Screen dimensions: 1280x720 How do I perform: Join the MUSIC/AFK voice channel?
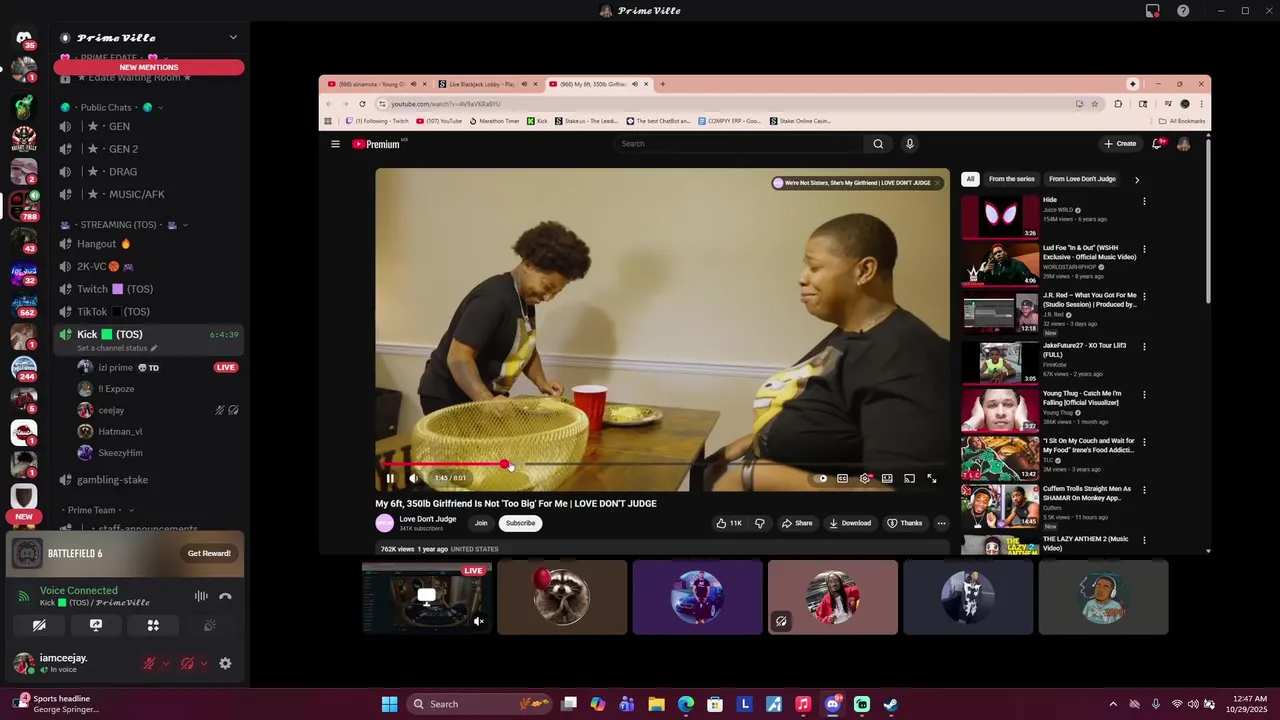point(149,194)
